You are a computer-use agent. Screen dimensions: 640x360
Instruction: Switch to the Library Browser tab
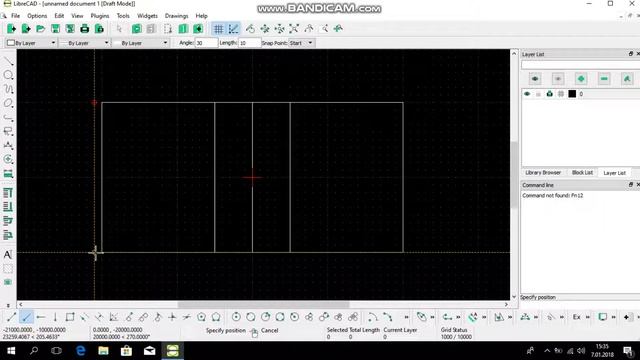(x=543, y=173)
